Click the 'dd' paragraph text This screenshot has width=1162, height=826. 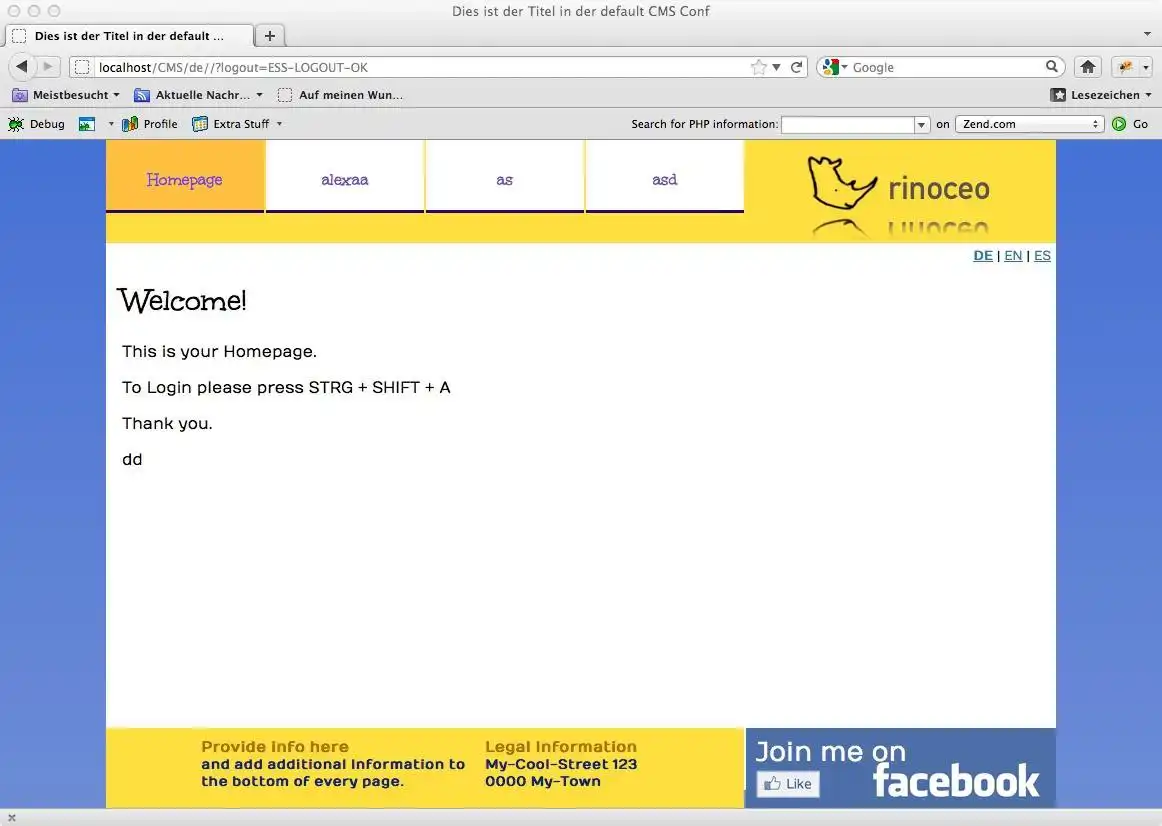tap(132, 459)
